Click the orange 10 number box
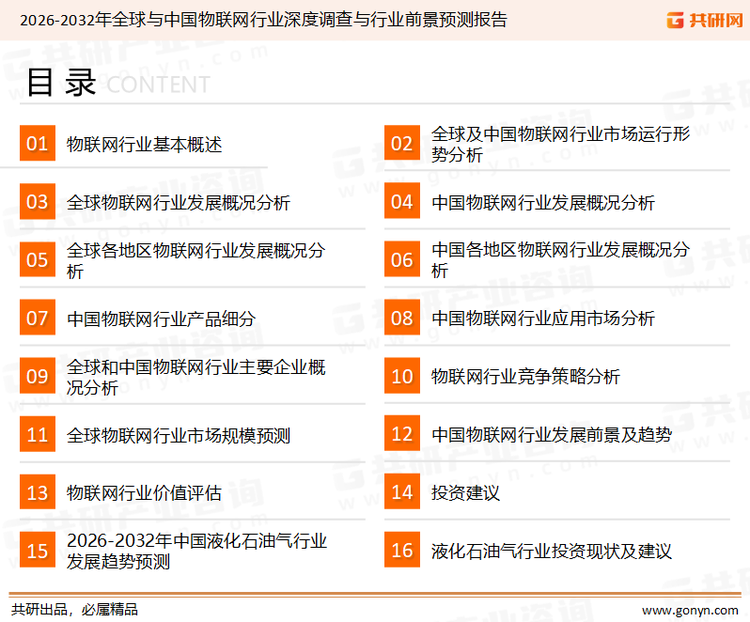750x622 pixels. (x=402, y=376)
